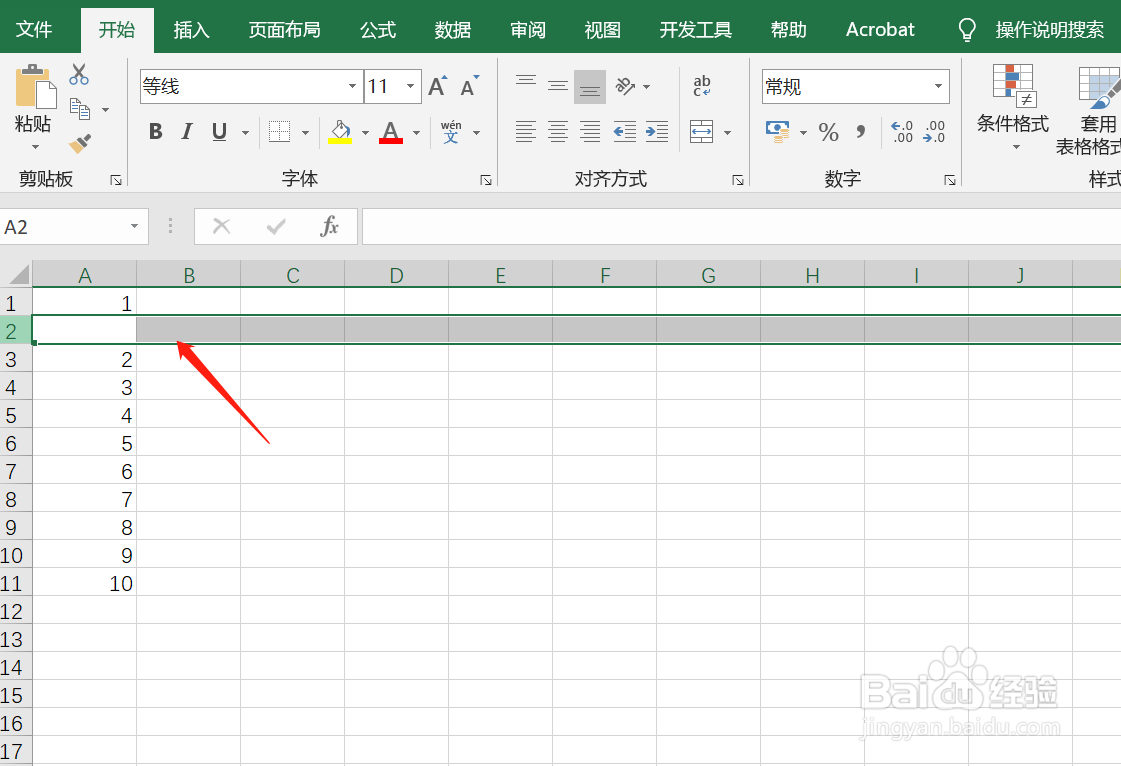Open the 文件 File tab
Viewport: 1121px width, 766px height.
click(x=34, y=30)
